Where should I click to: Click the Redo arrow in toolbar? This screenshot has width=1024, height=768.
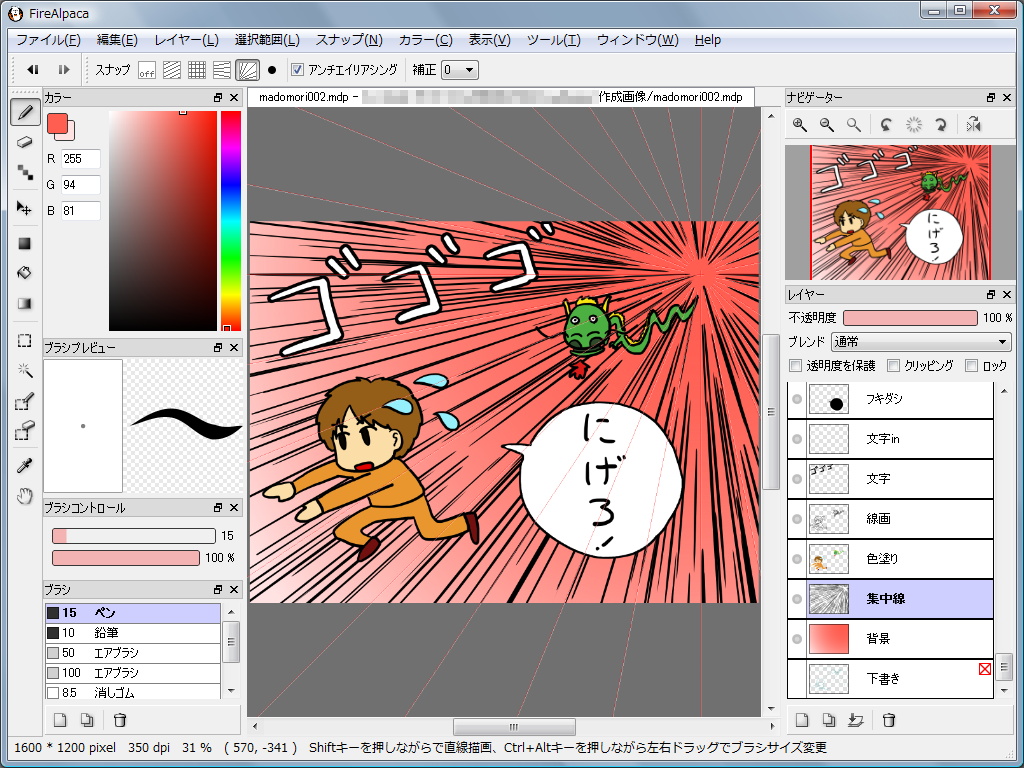(64, 69)
